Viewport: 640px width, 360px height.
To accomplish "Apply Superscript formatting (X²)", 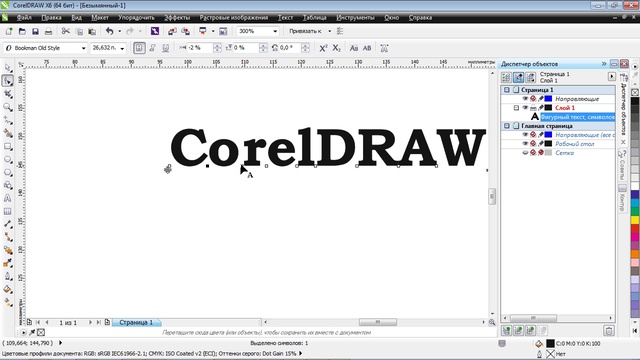I will tap(323, 48).
